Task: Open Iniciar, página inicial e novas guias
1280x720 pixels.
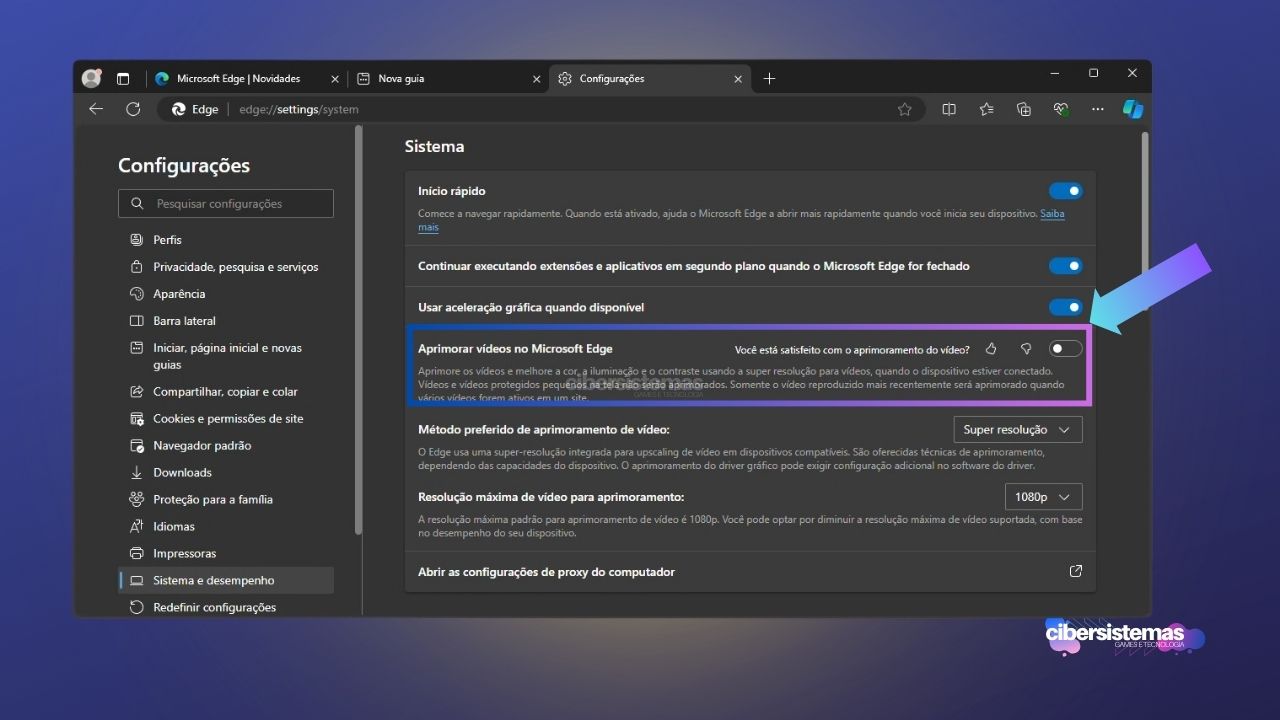Action: tap(226, 356)
